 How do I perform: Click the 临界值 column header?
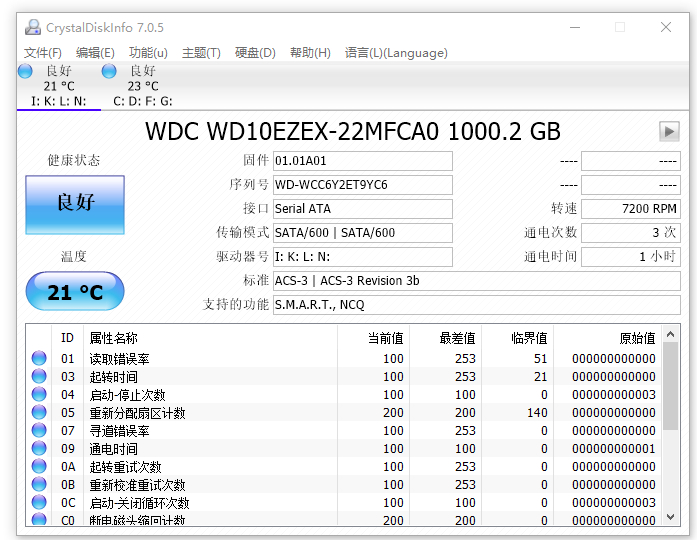pos(517,338)
